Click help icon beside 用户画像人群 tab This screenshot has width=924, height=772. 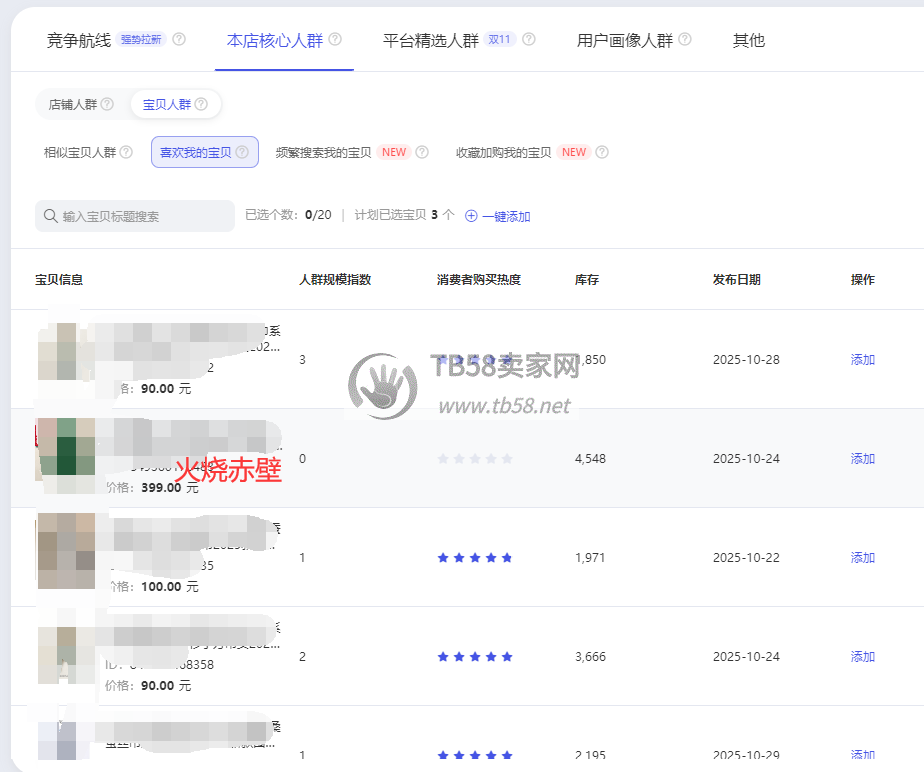[x=684, y=40]
